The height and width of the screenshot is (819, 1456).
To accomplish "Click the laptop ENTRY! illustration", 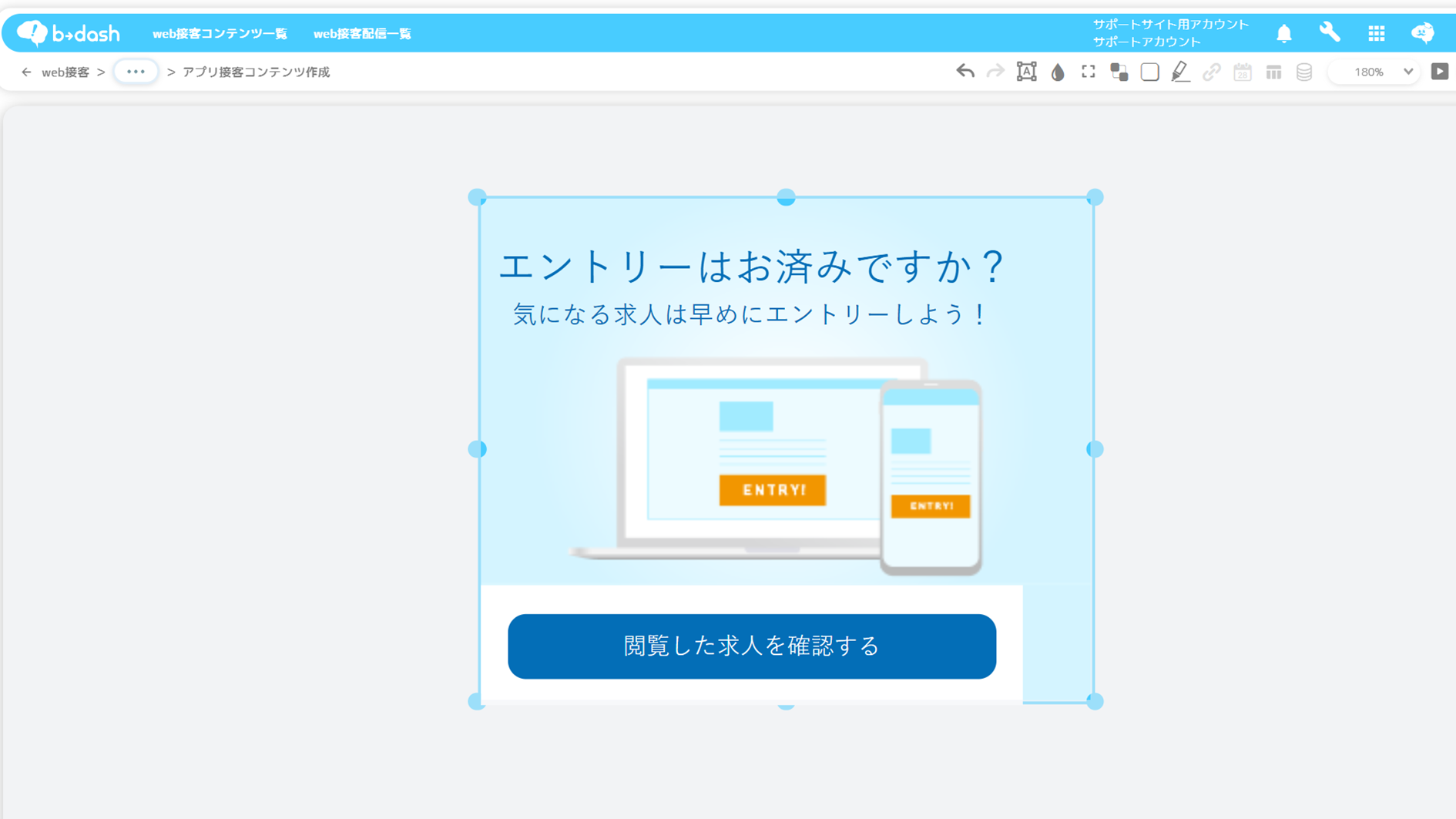I will 773,489.
